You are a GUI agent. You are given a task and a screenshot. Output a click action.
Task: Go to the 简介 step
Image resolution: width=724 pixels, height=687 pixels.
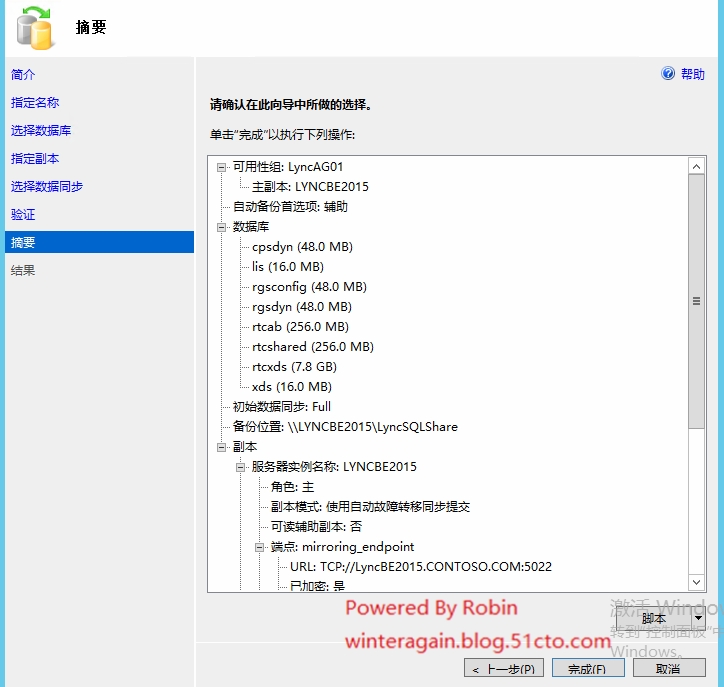[x=23, y=74]
